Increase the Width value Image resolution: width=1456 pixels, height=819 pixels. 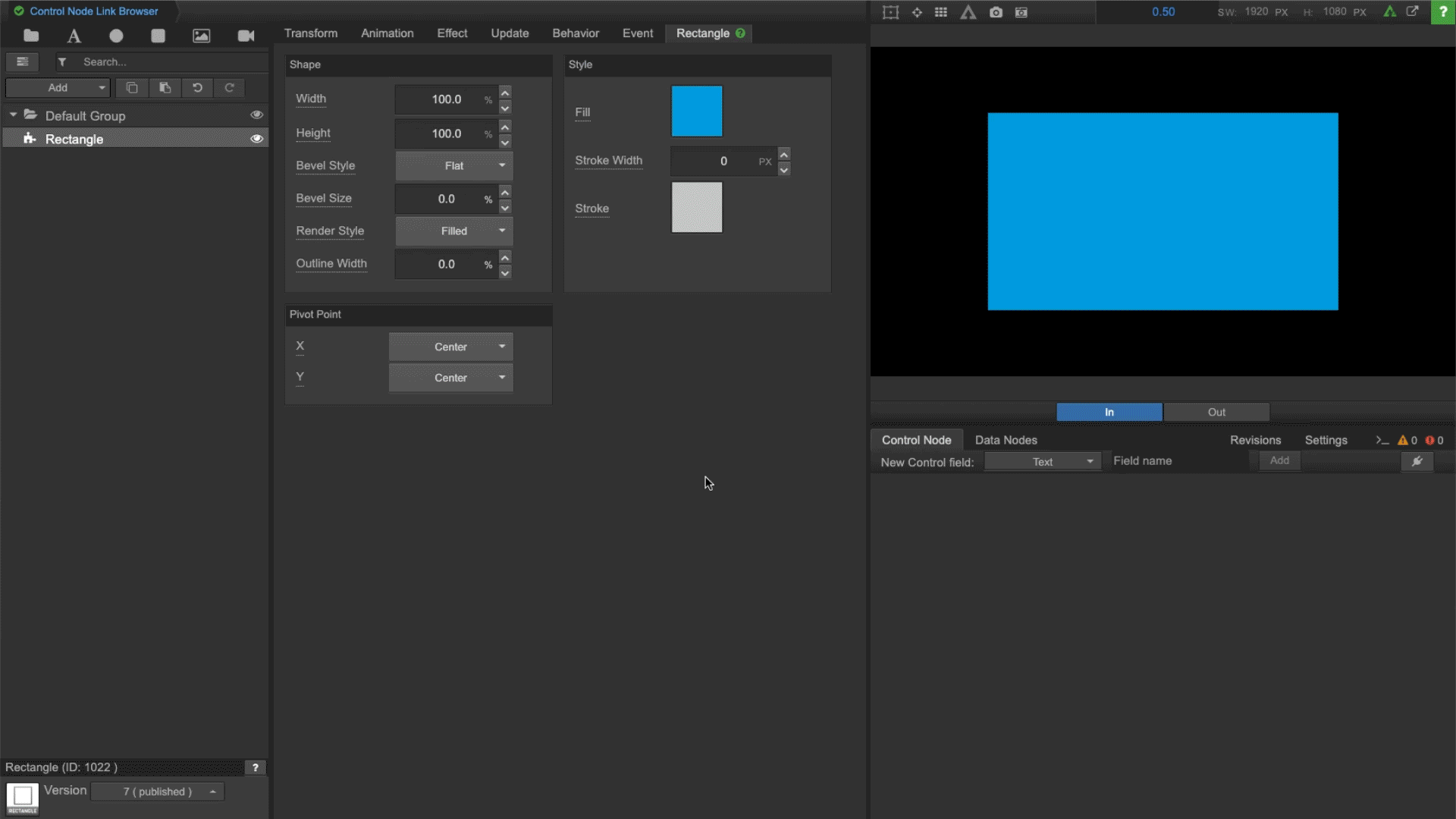click(505, 93)
